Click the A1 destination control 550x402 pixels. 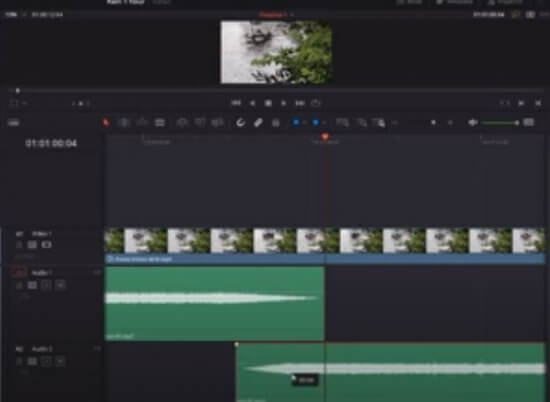pos(19,273)
